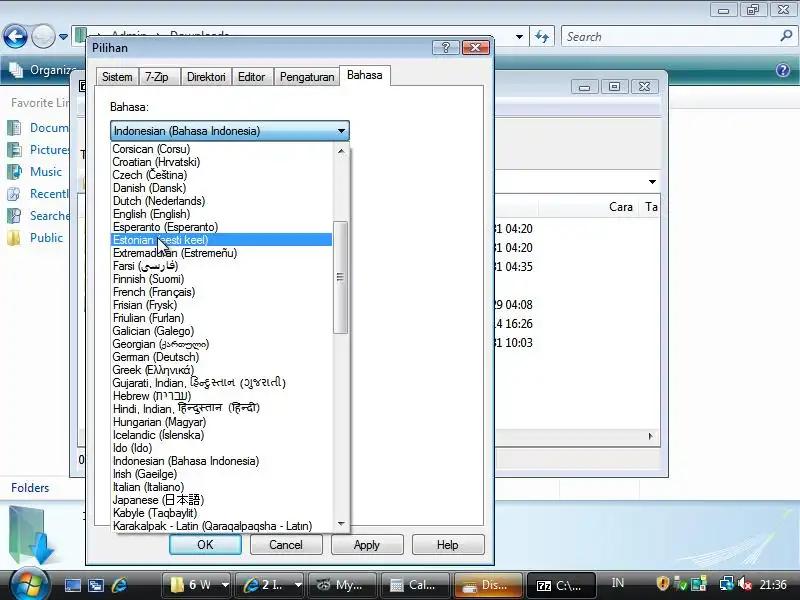Launch Internet Explorer from quick launch
The height and width of the screenshot is (600, 800).
(119, 585)
